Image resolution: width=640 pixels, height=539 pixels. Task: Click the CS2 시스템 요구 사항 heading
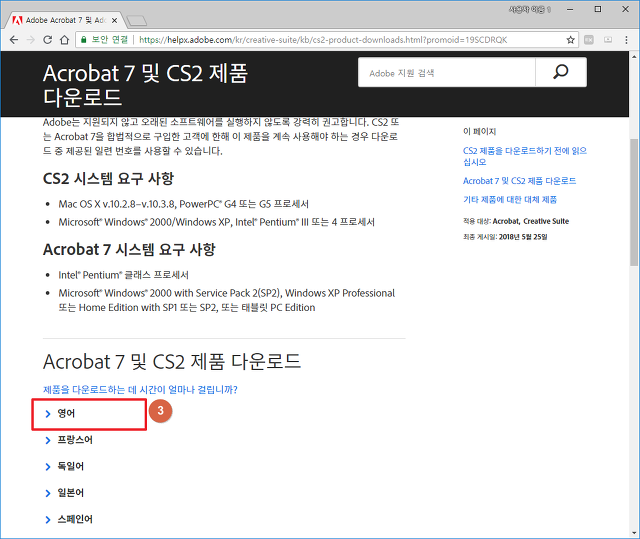tap(109, 179)
